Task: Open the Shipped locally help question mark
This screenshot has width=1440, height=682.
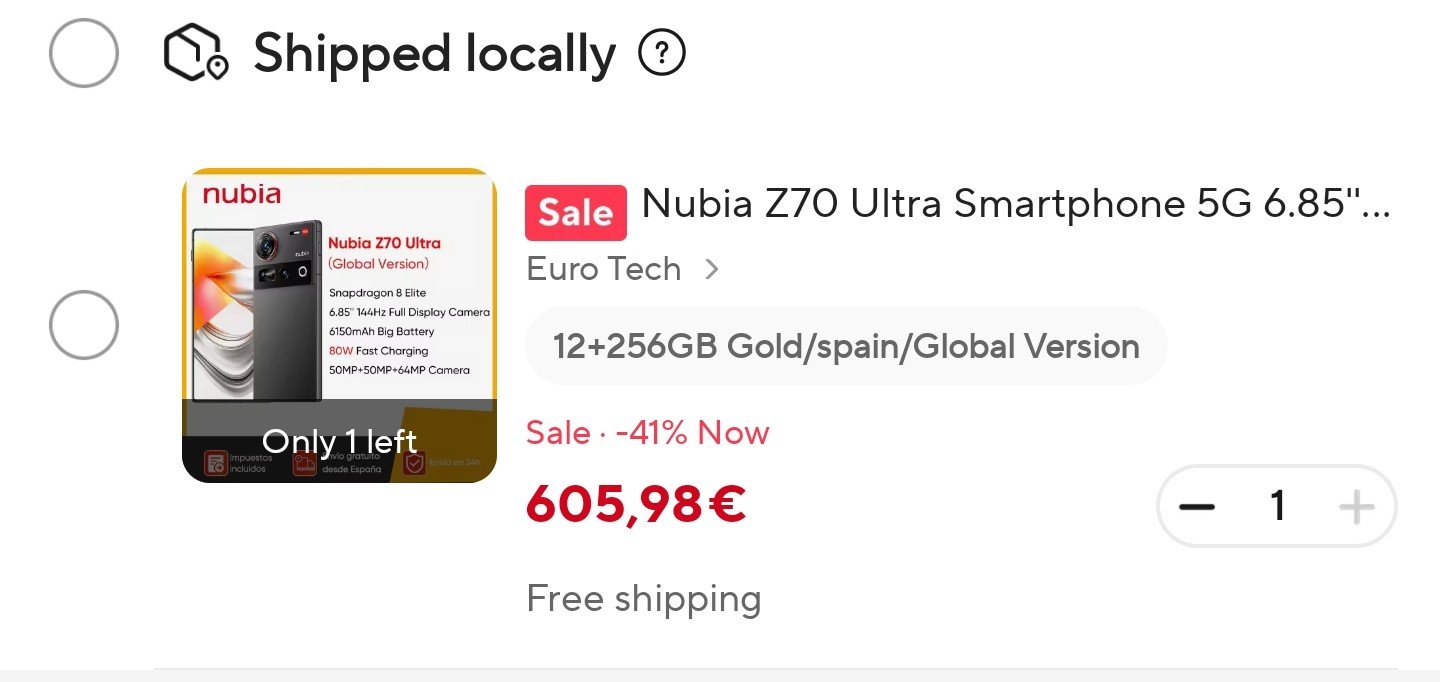Action: pyautogui.click(x=662, y=53)
